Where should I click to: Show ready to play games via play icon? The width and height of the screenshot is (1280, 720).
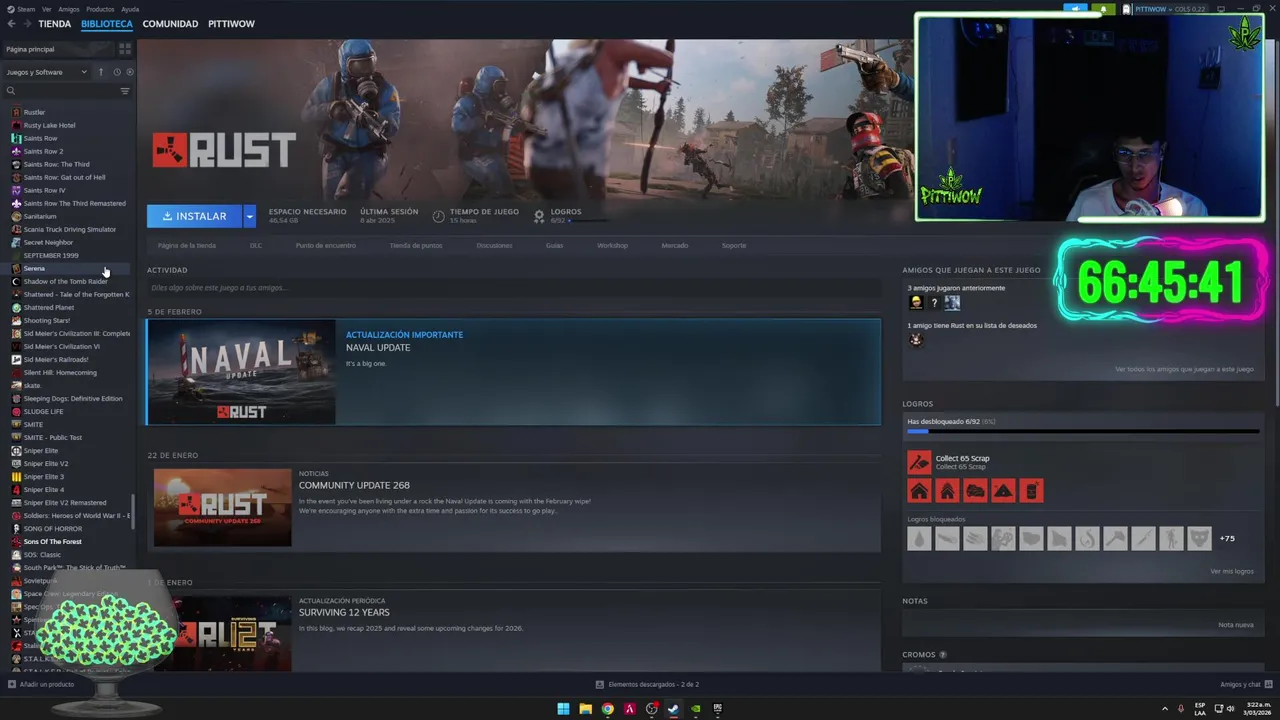click(x=130, y=72)
